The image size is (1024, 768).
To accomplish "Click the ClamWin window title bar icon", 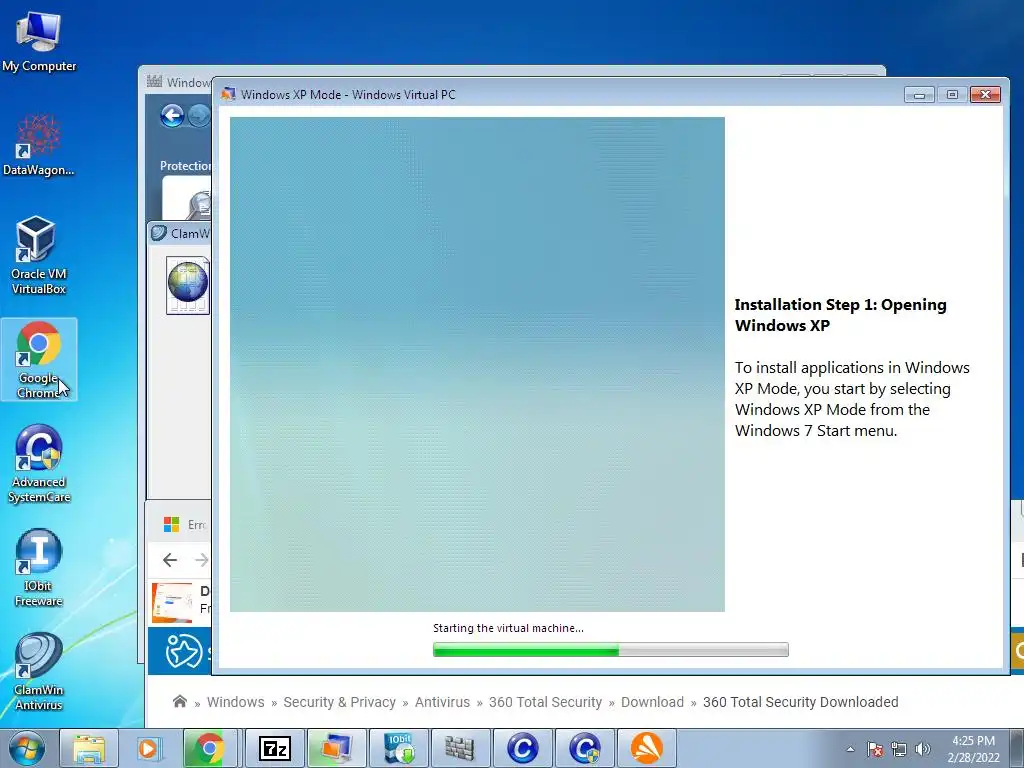I will coord(159,233).
